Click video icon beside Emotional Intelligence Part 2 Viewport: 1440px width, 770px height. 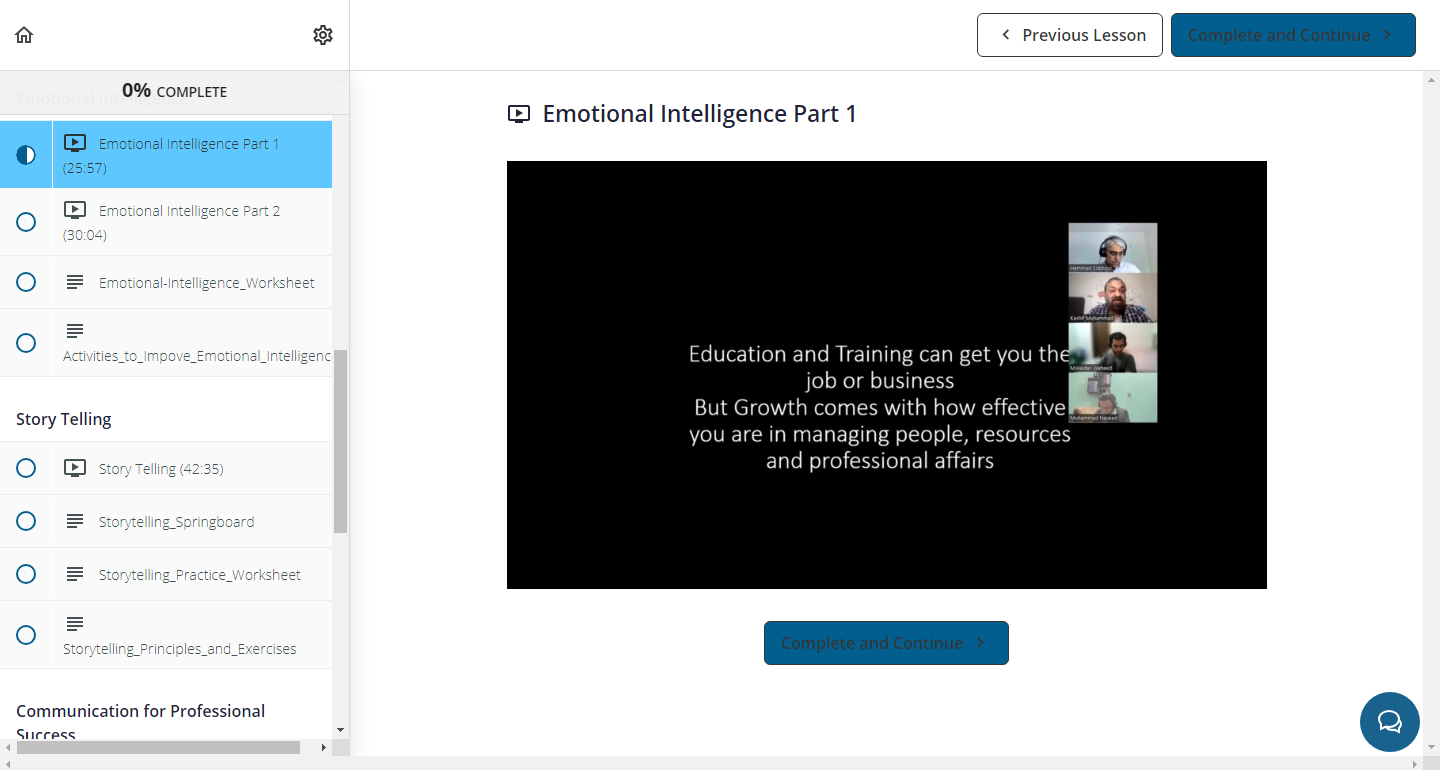(75, 210)
